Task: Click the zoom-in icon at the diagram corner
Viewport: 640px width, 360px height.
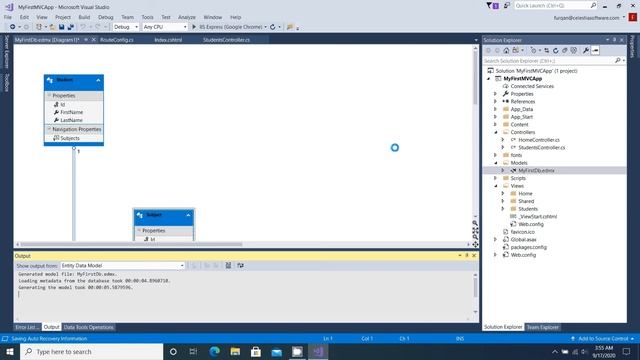Action: (475, 223)
